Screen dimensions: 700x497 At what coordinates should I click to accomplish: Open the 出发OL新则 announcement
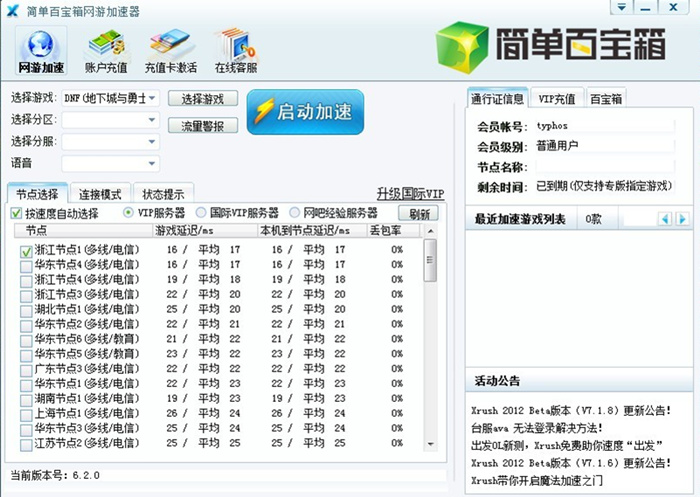pyautogui.click(x=567, y=445)
